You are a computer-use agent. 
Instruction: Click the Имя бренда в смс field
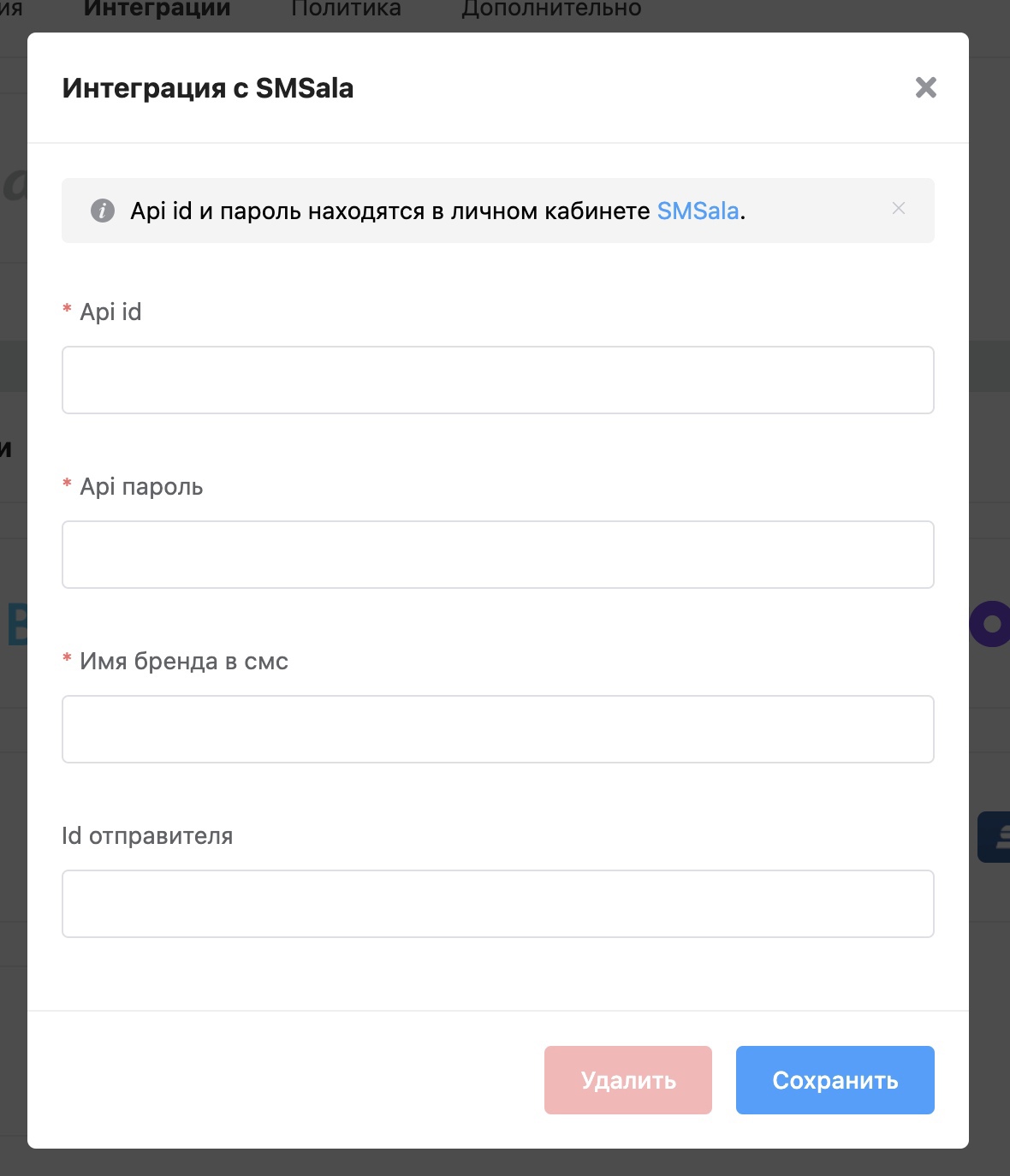coord(497,729)
